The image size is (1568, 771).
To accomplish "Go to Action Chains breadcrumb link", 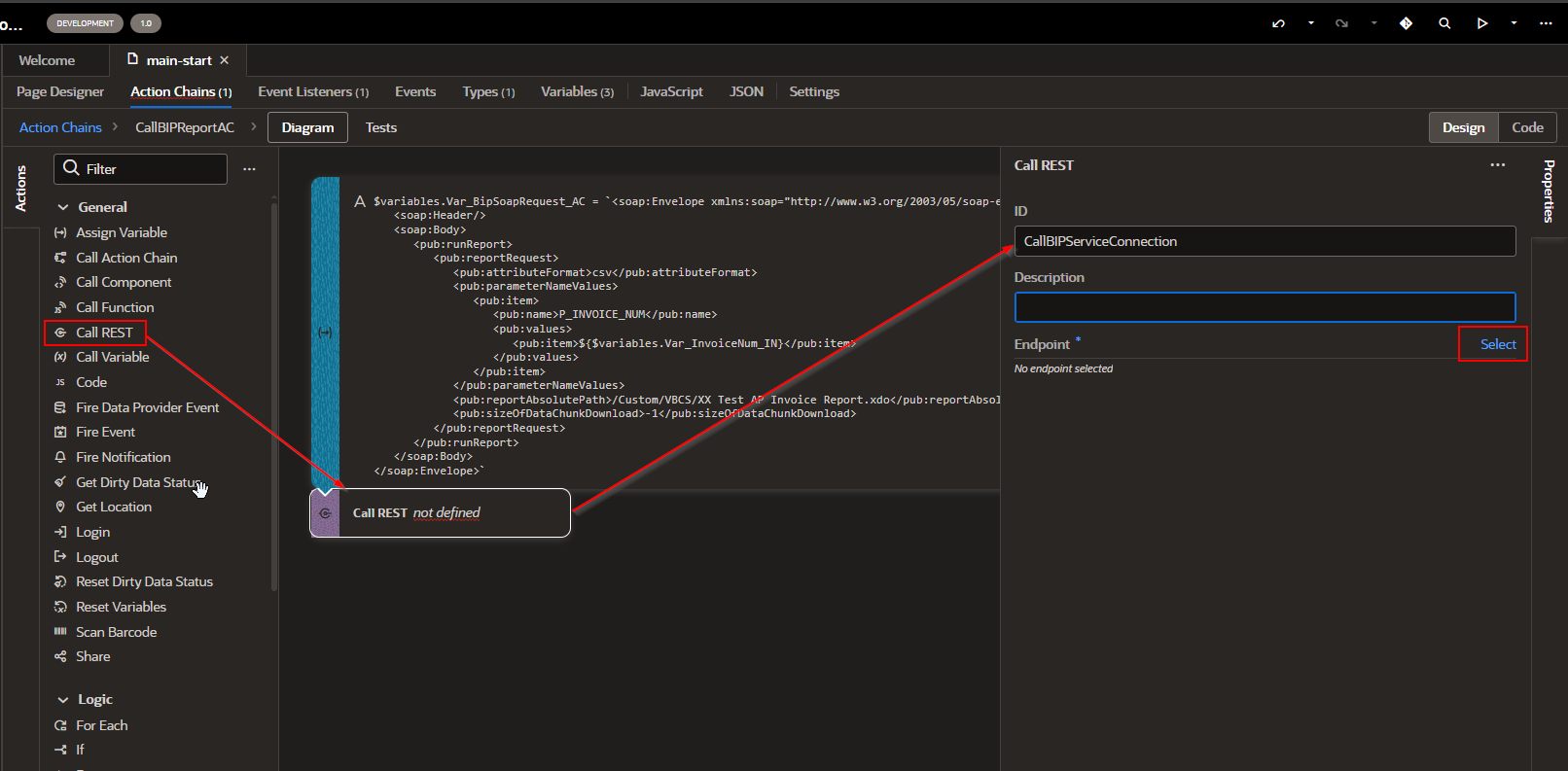I will point(60,127).
